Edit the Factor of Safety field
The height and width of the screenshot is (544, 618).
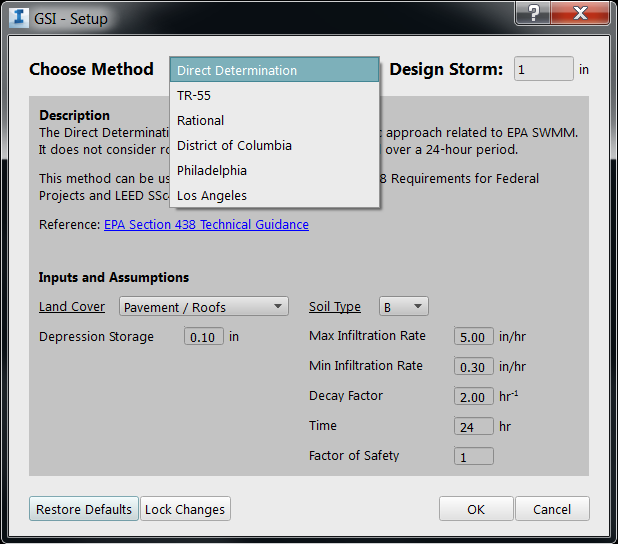[473, 456]
